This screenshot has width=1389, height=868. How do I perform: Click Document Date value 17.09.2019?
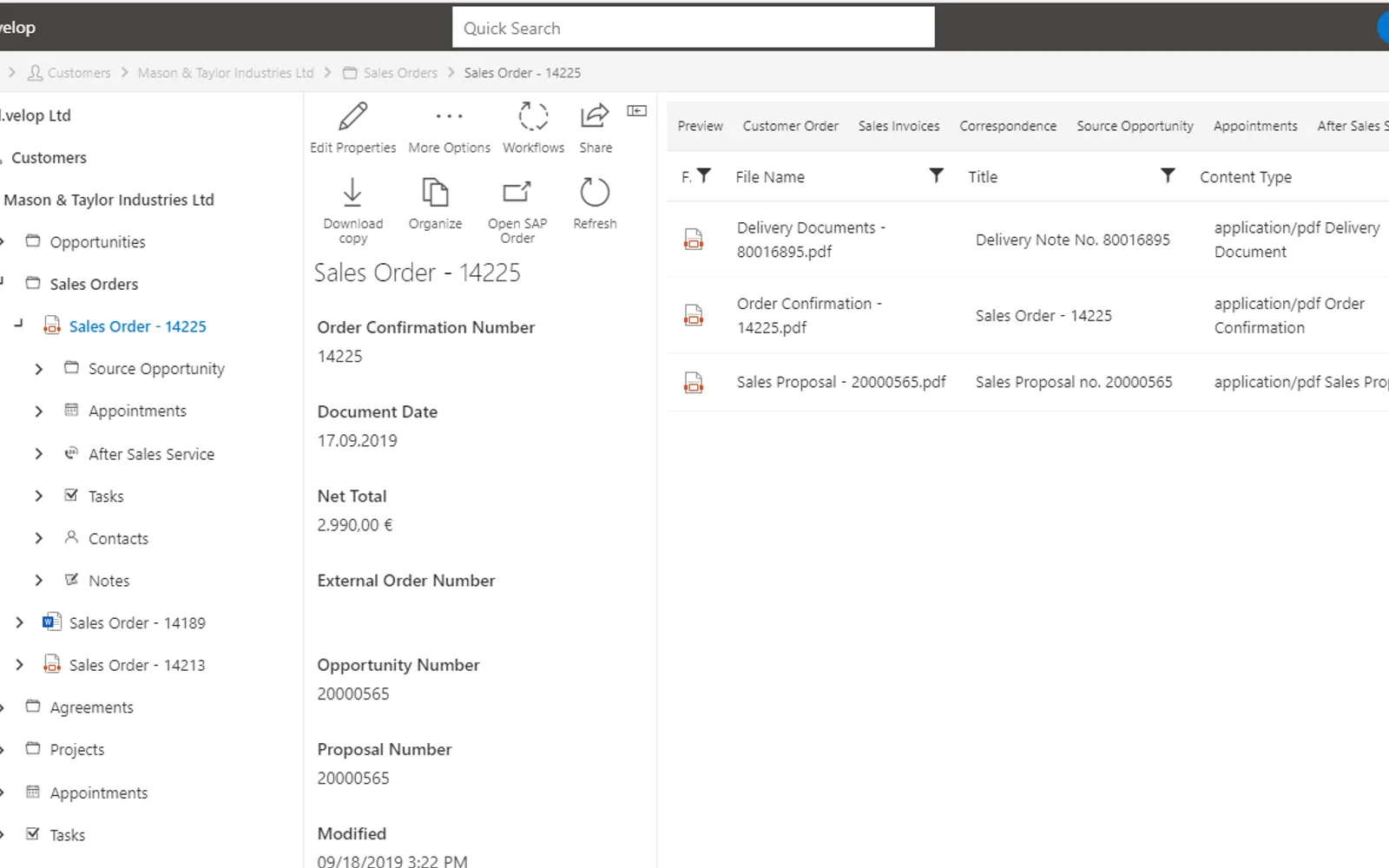coord(357,441)
